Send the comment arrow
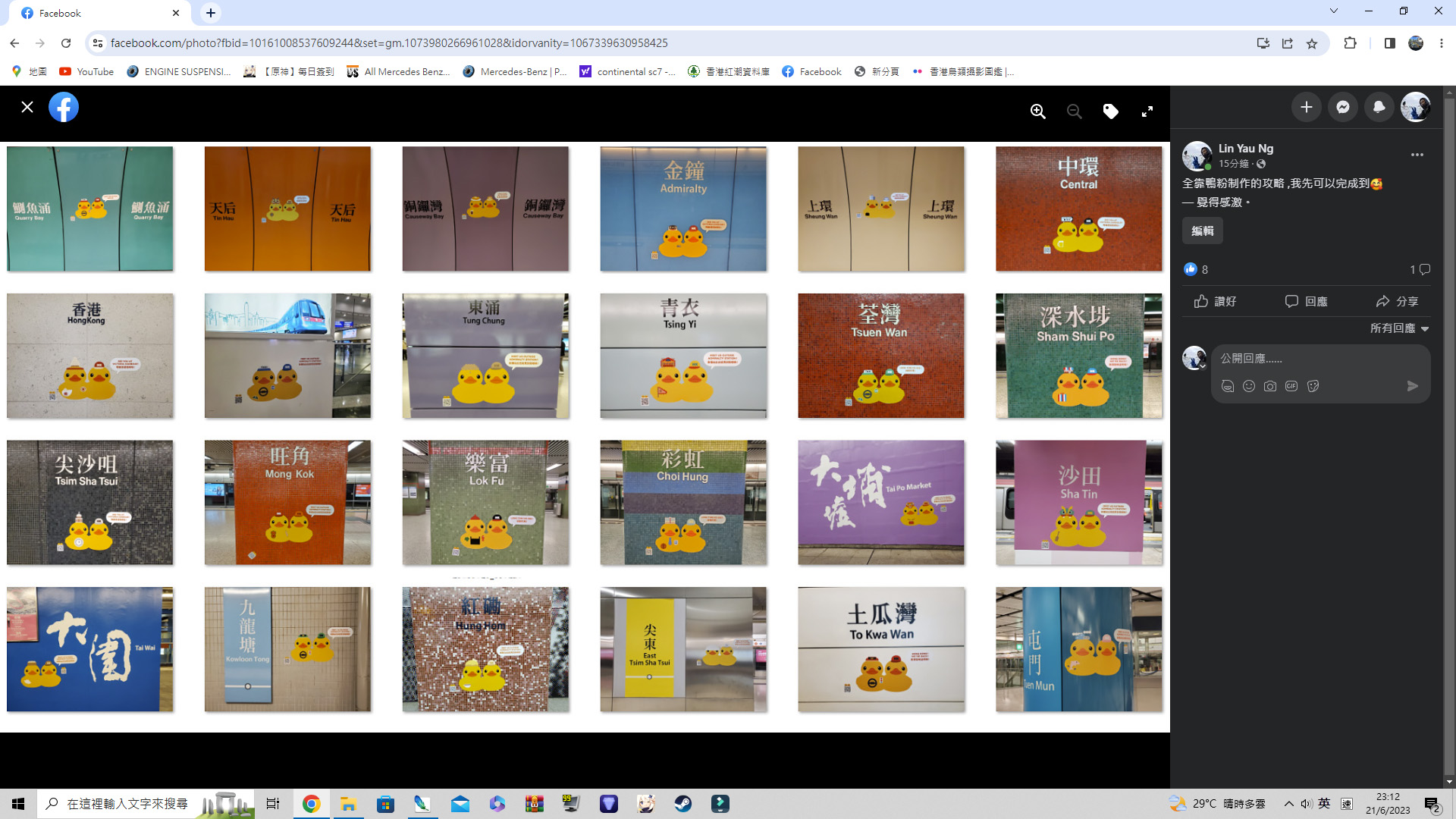The height and width of the screenshot is (819, 1456). tap(1413, 386)
